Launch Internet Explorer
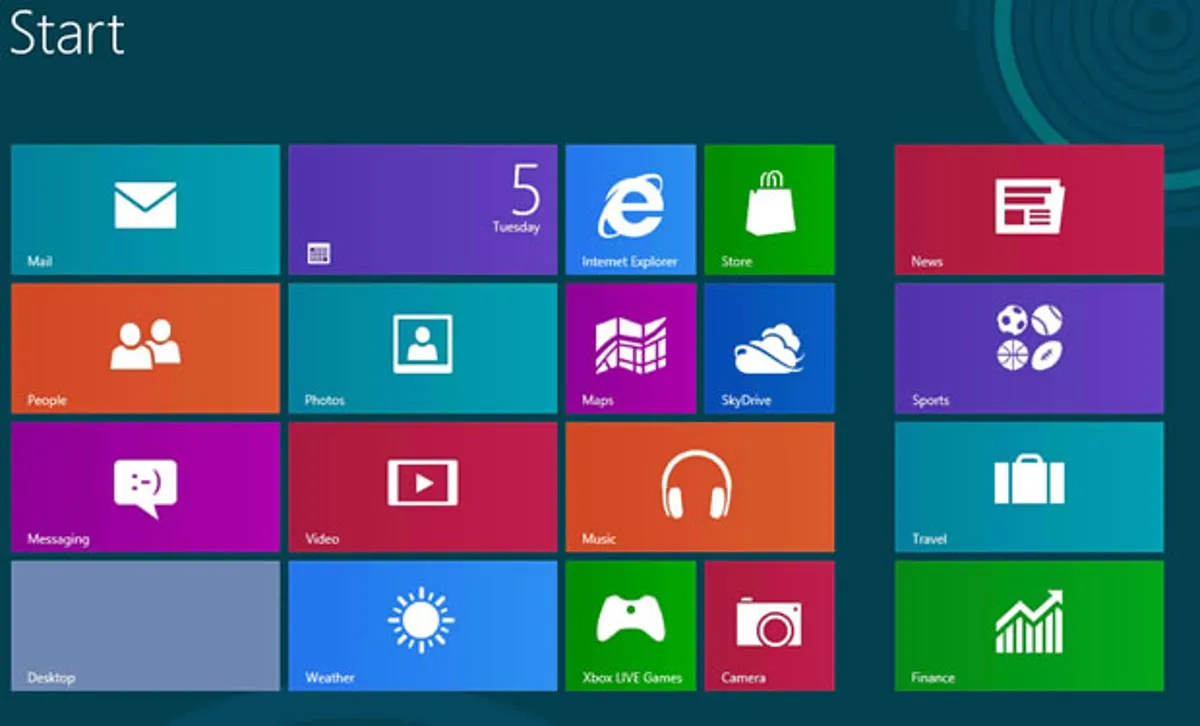 pyautogui.click(x=631, y=208)
